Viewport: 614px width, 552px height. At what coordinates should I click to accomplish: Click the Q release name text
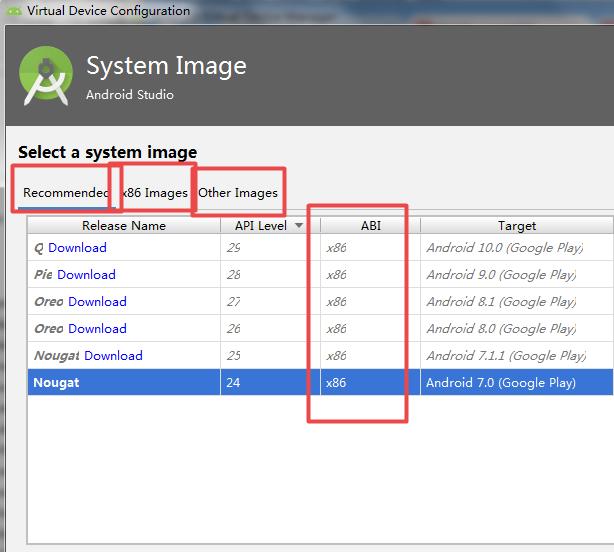tap(39, 248)
